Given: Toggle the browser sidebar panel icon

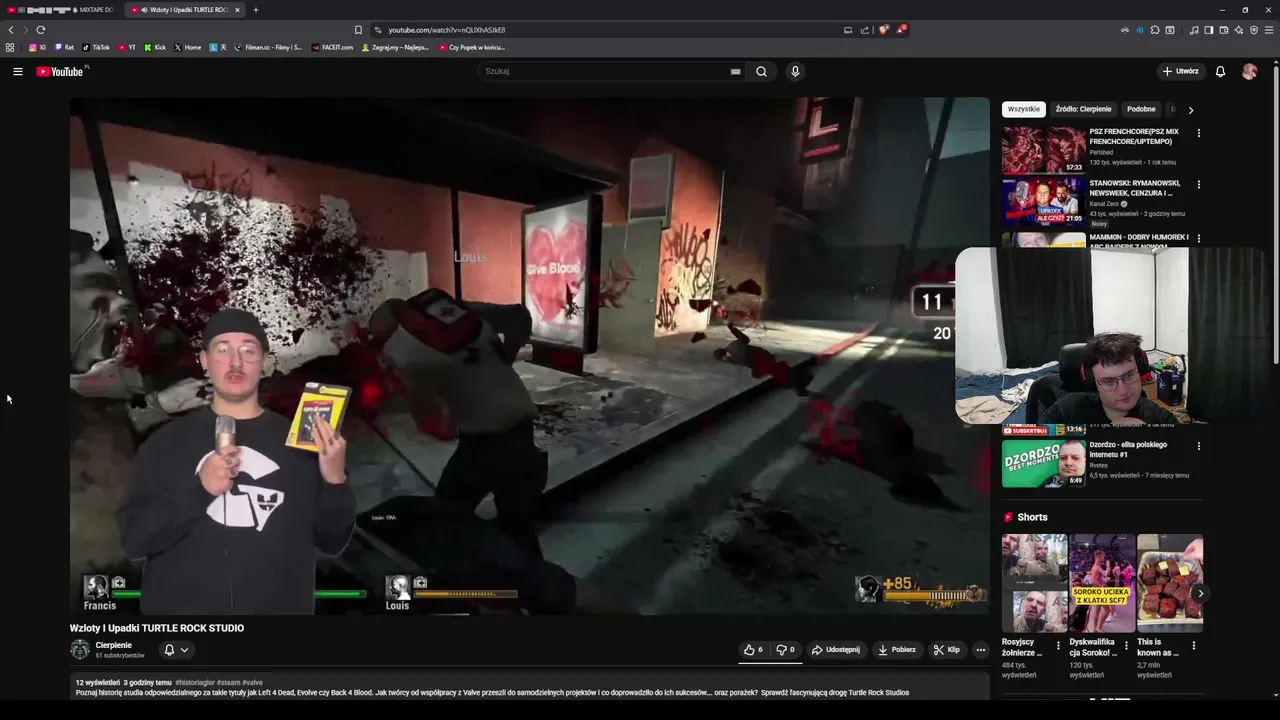Looking at the screenshot, I should tap(1208, 30).
